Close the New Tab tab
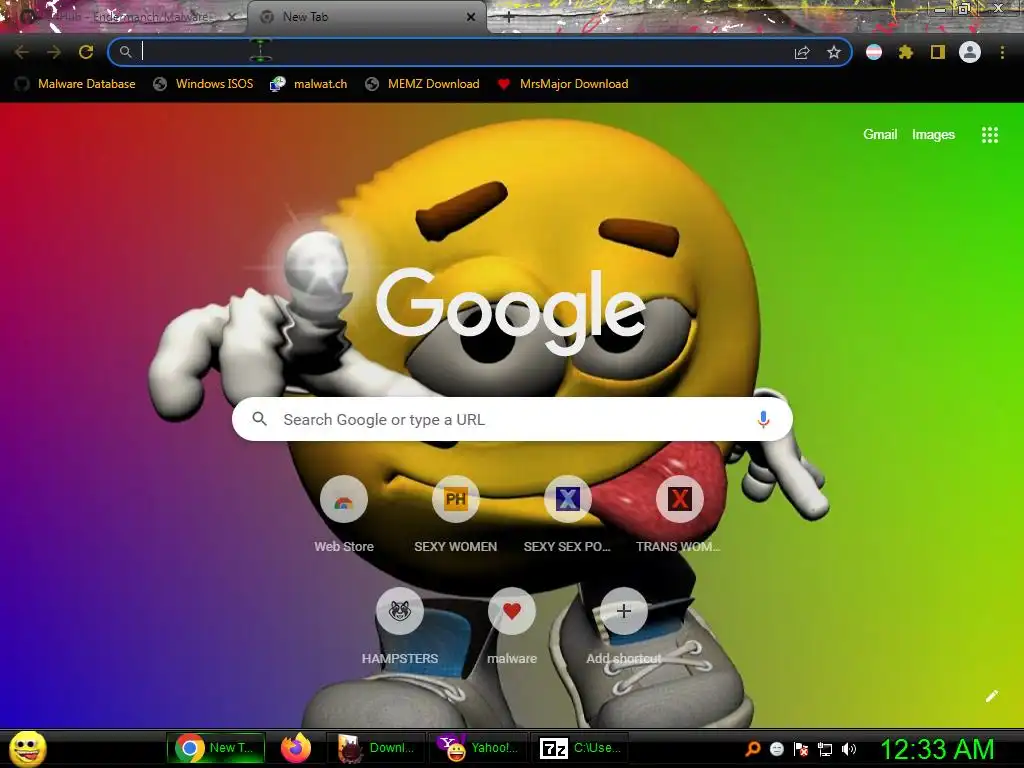This screenshot has height=768, width=1024. click(x=471, y=17)
